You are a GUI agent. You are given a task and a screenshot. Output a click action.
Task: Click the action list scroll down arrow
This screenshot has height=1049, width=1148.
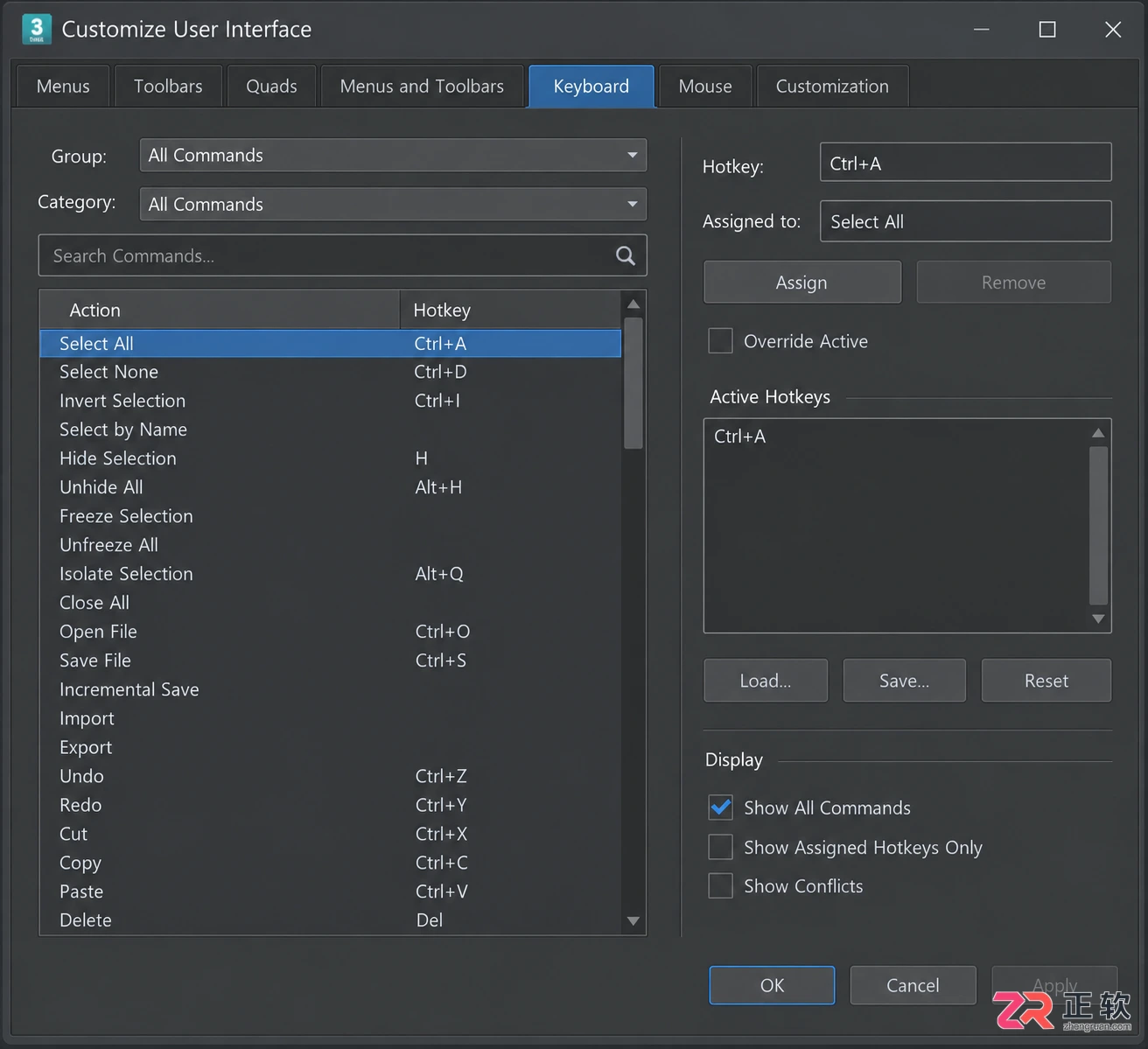click(633, 921)
